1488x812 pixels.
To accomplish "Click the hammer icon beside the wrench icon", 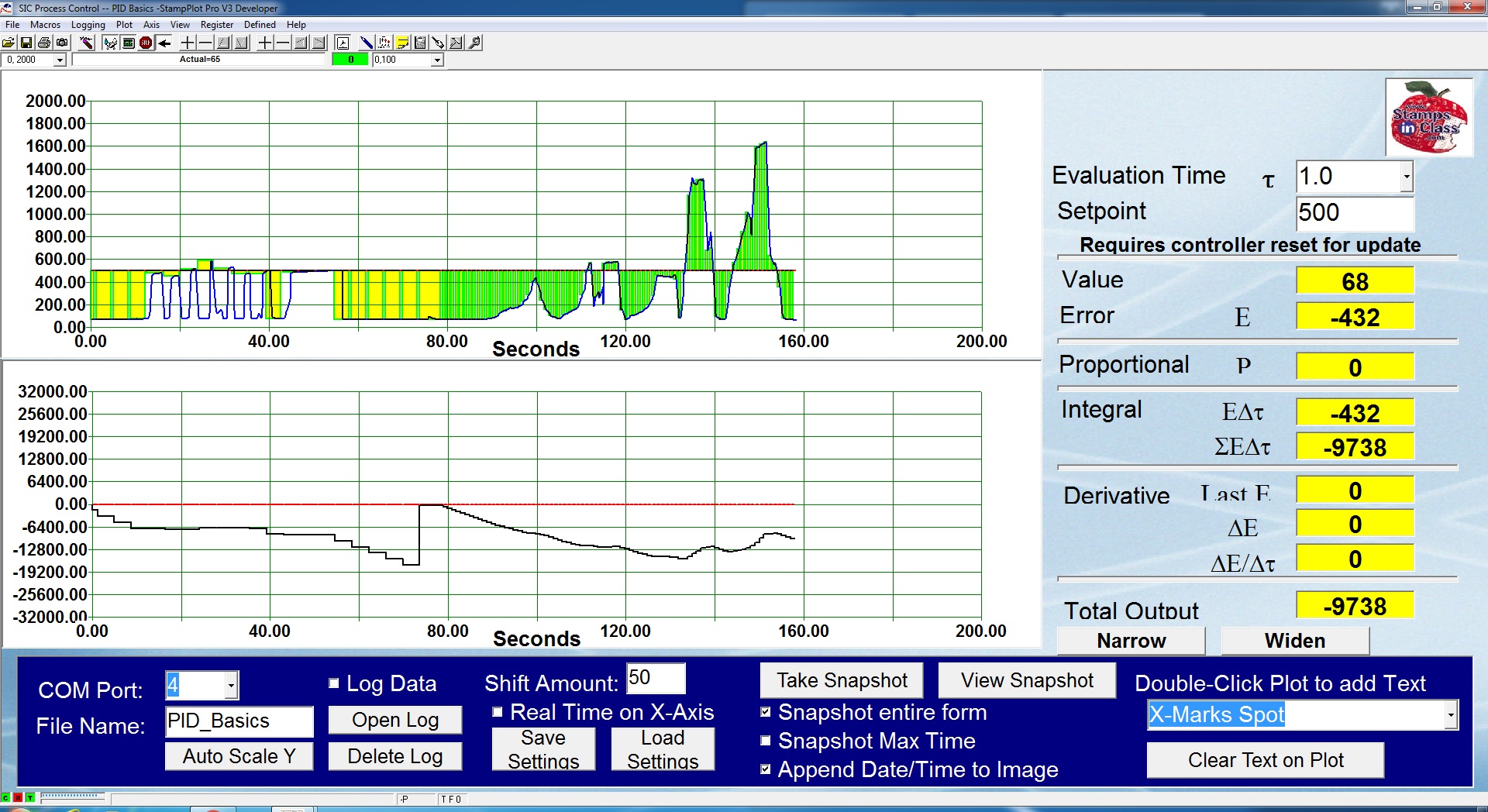I will [456, 43].
